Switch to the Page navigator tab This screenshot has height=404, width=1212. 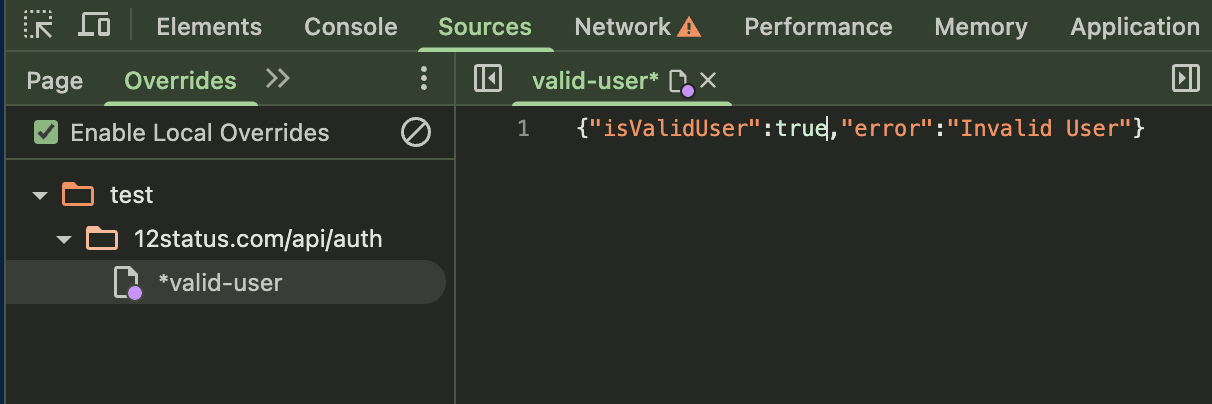pyautogui.click(x=55, y=80)
